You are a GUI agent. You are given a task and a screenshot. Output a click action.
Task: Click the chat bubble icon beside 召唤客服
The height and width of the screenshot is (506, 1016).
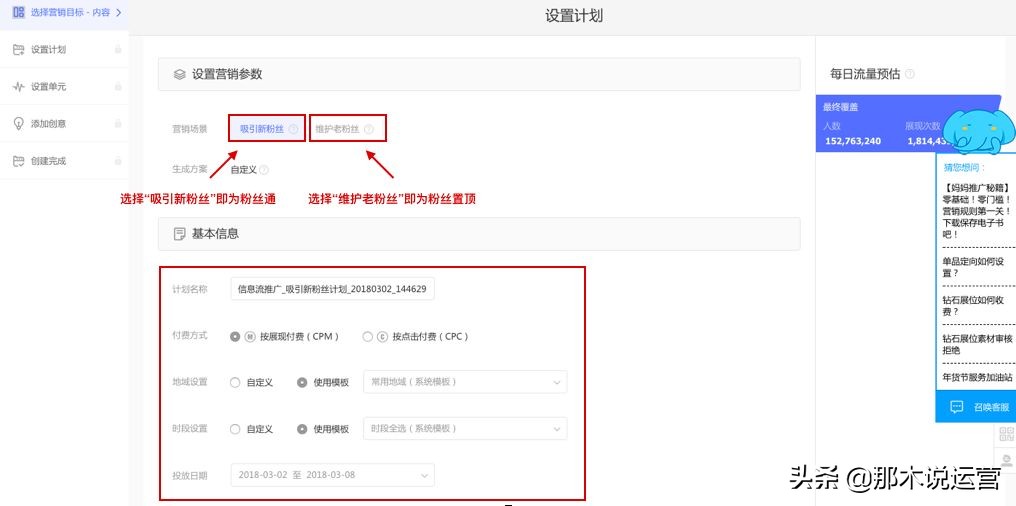pyautogui.click(x=956, y=407)
